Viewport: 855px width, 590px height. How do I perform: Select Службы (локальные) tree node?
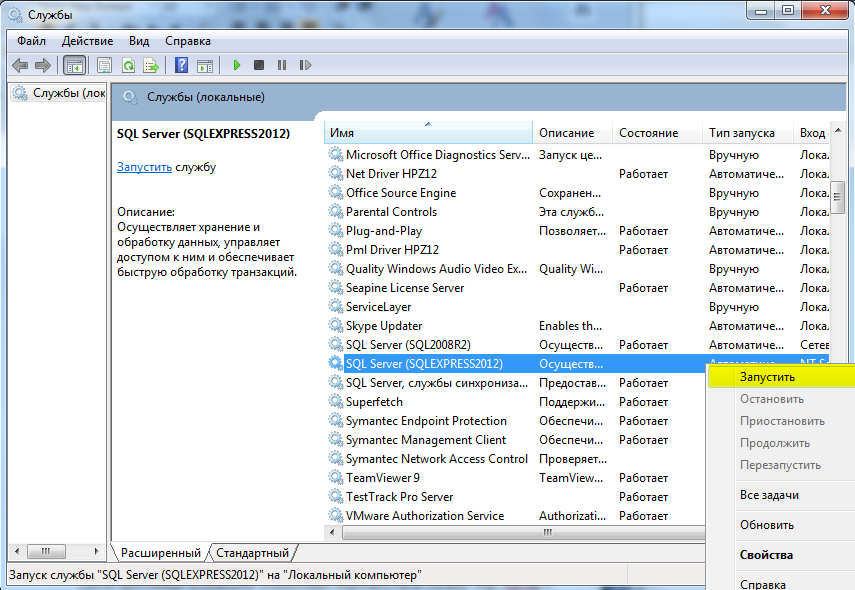59,93
